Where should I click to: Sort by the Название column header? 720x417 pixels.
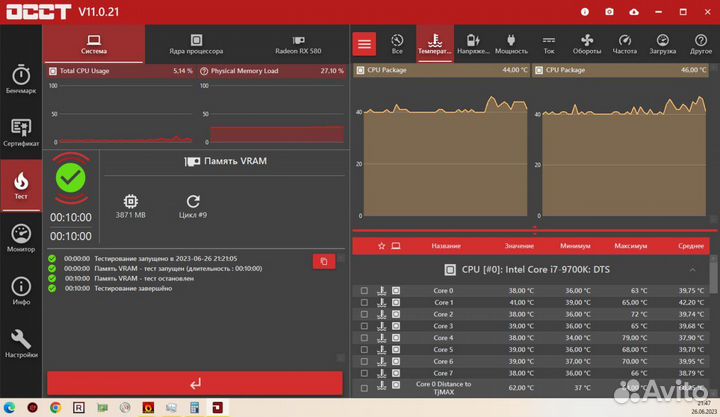(446, 246)
